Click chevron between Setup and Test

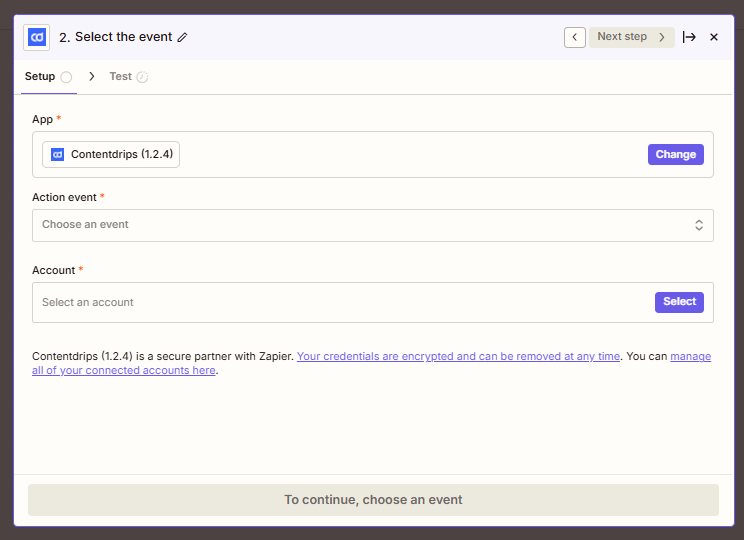(92, 76)
